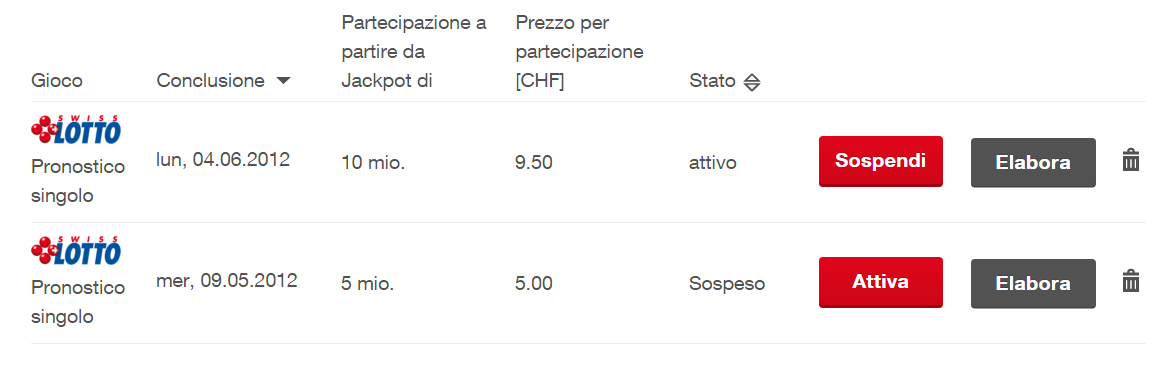1172x367 pixels.
Task: Click the Conclusione column header
Action: coord(211,81)
